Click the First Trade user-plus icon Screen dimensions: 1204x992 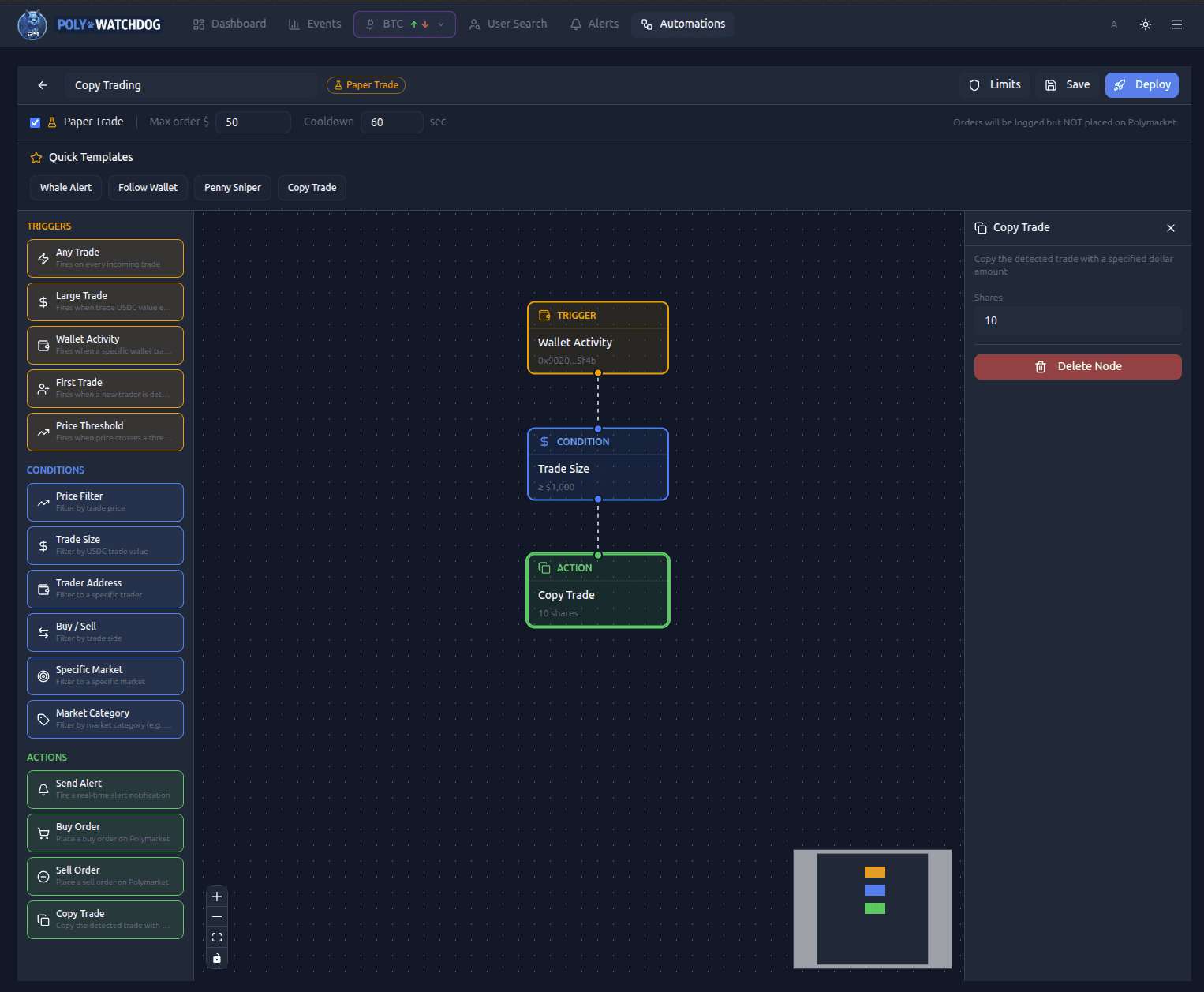tap(43, 389)
